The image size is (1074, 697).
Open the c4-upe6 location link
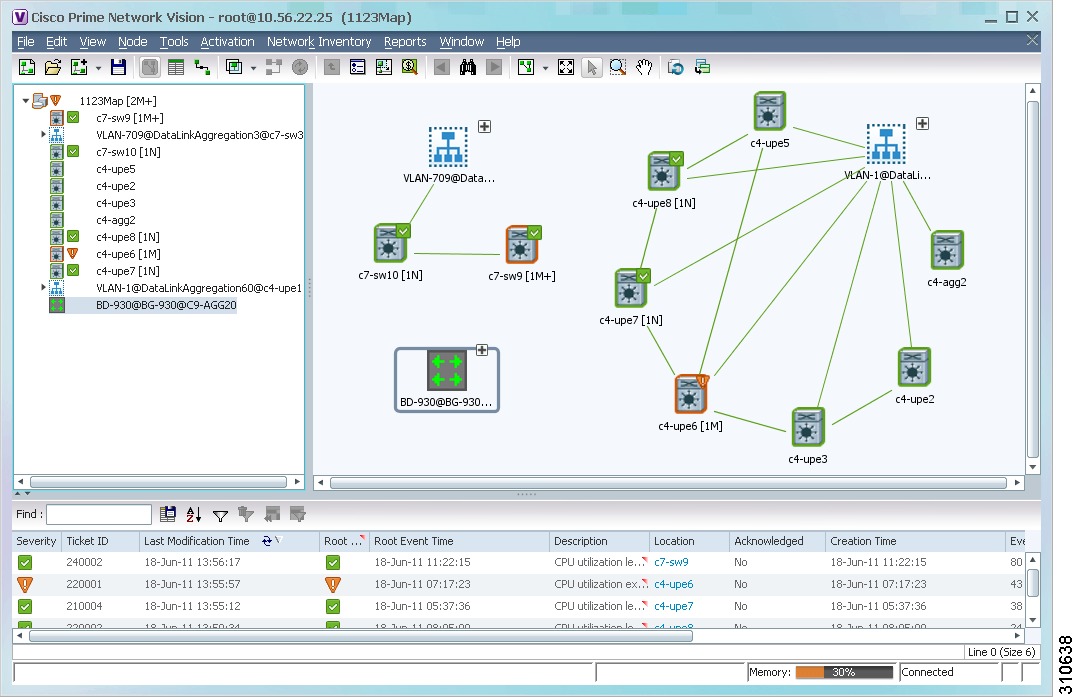(x=673, y=584)
